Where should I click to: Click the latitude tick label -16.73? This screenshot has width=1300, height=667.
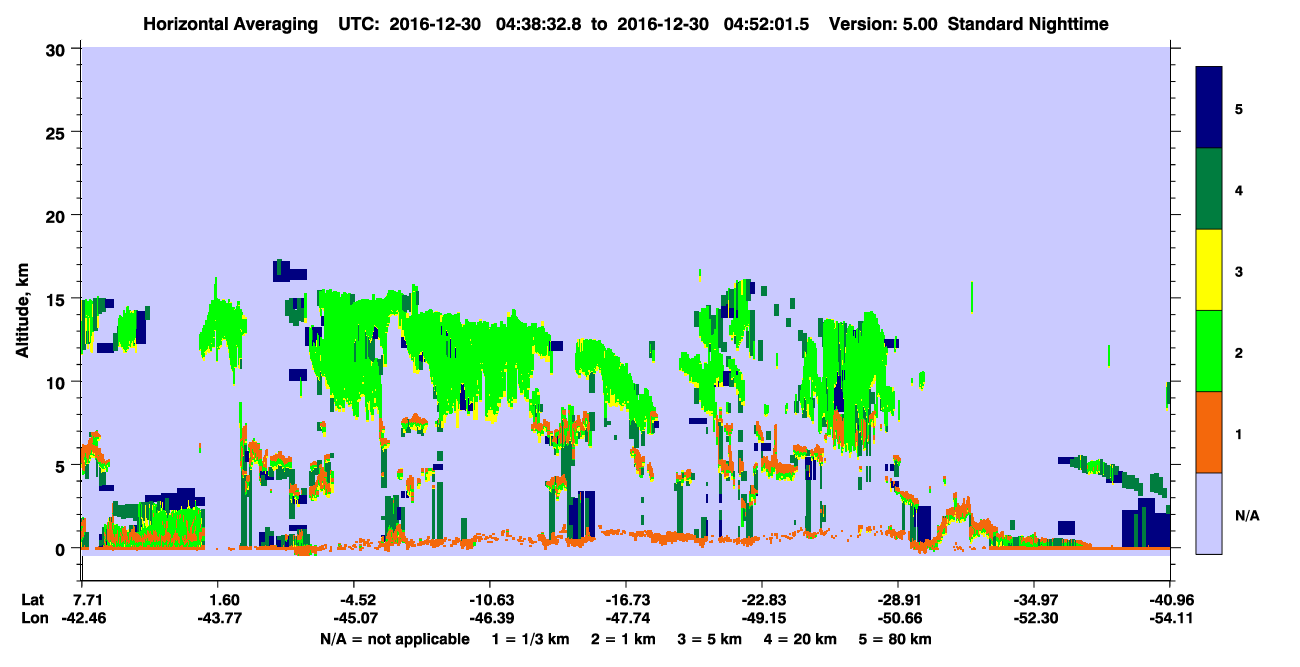627,600
